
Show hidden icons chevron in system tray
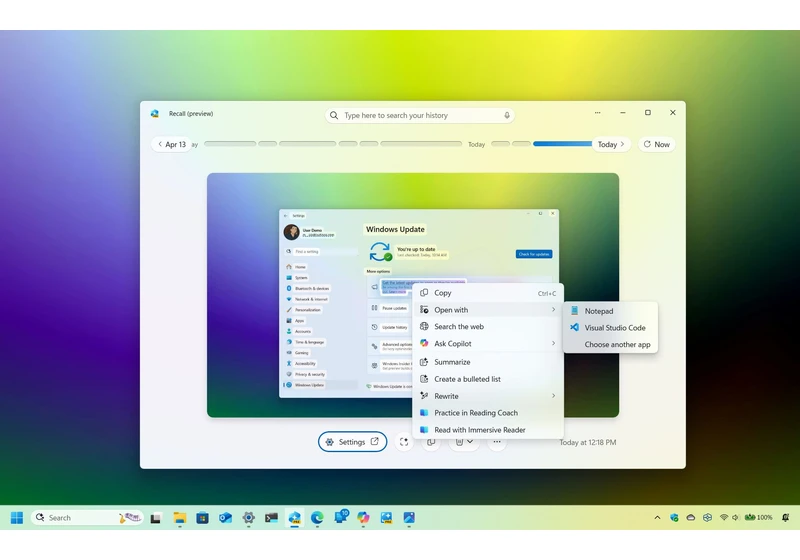point(657,517)
